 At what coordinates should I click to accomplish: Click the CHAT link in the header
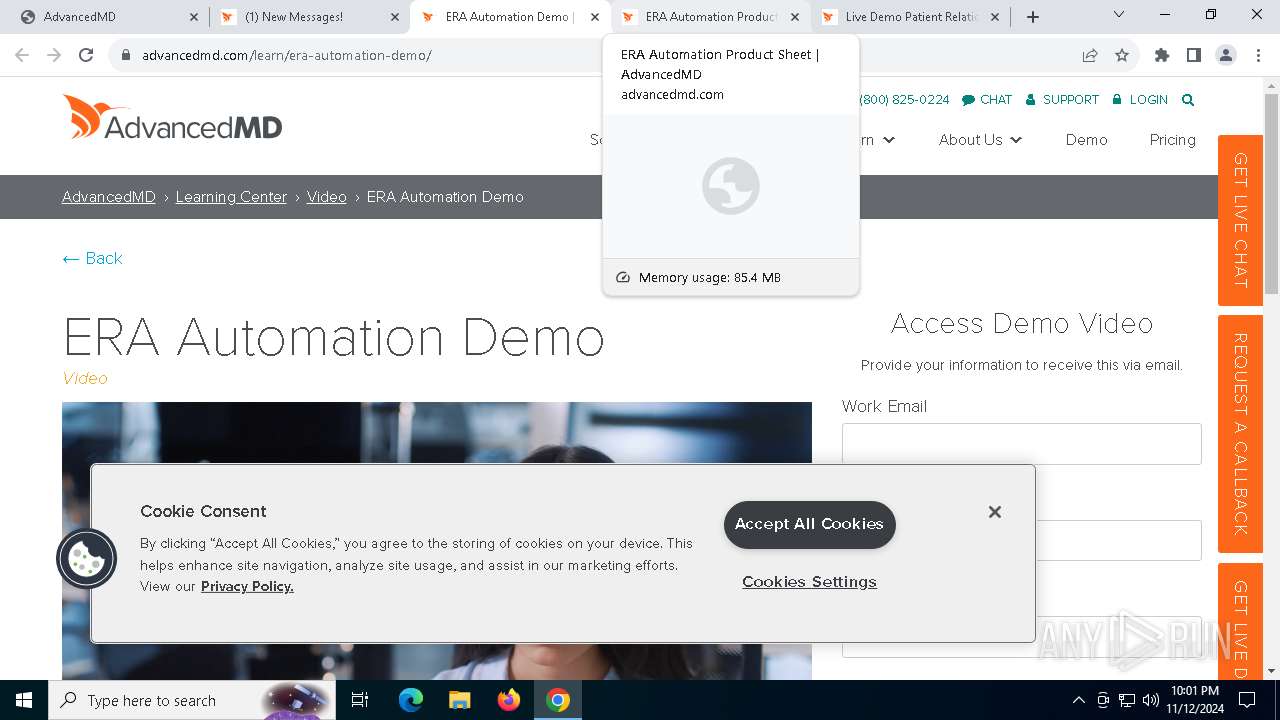pyautogui.click(x=987, y=99)
